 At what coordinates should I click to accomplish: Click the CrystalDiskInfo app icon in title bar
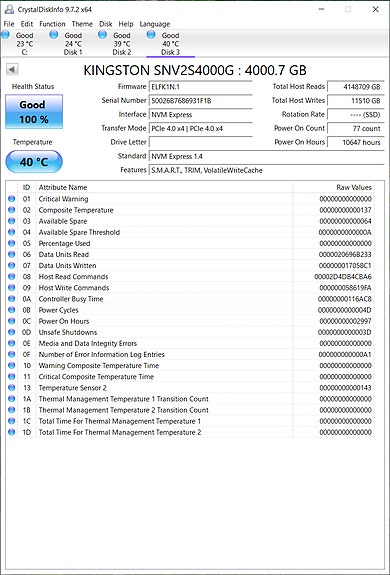[x=10, y=9]
